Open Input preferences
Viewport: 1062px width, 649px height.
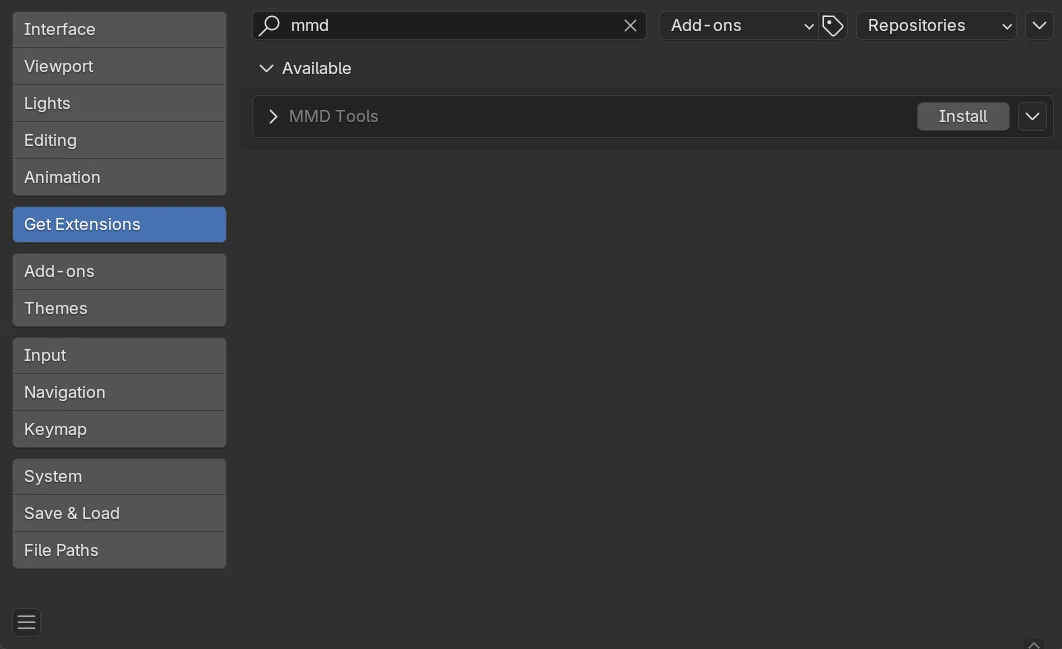[119, 355]
